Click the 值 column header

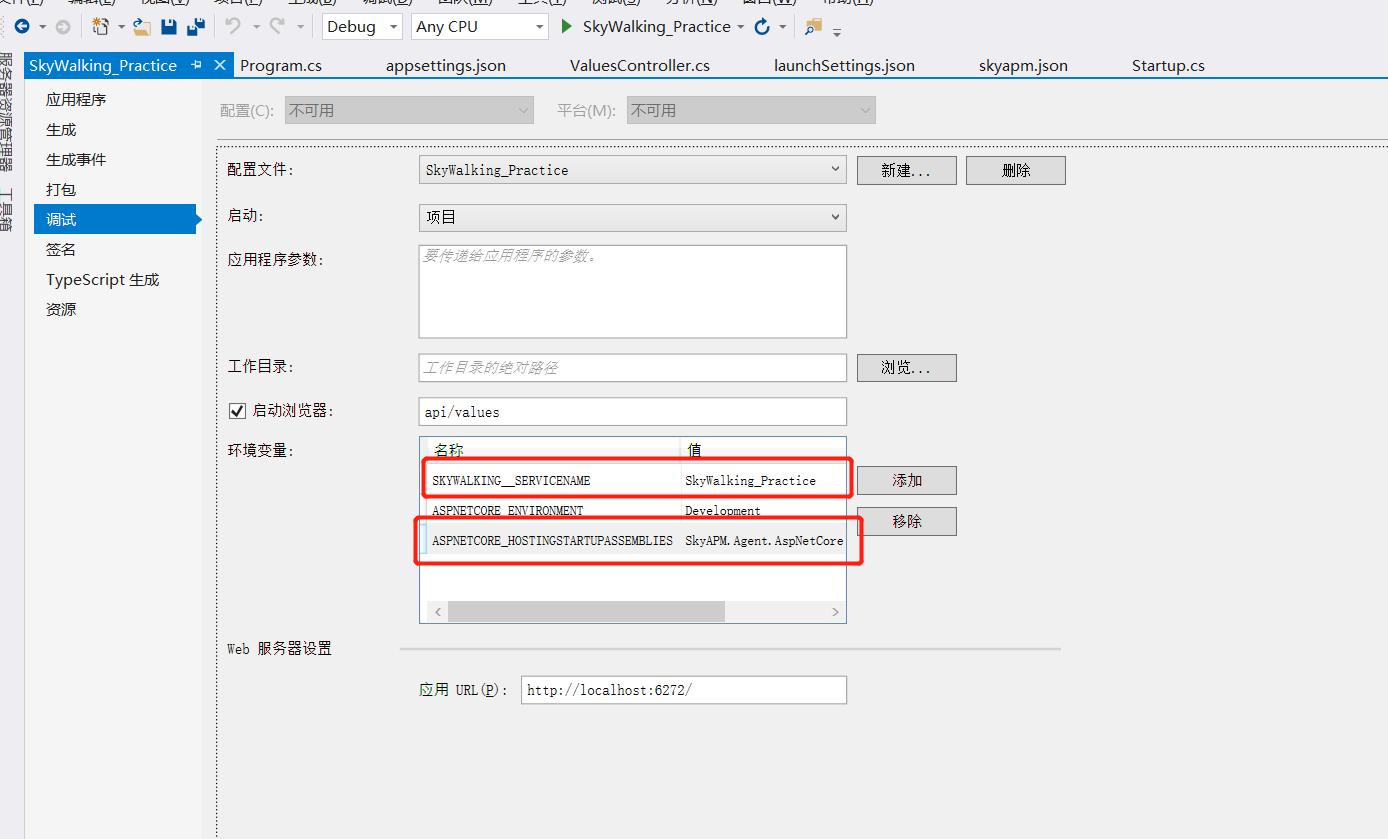(763, 450)
